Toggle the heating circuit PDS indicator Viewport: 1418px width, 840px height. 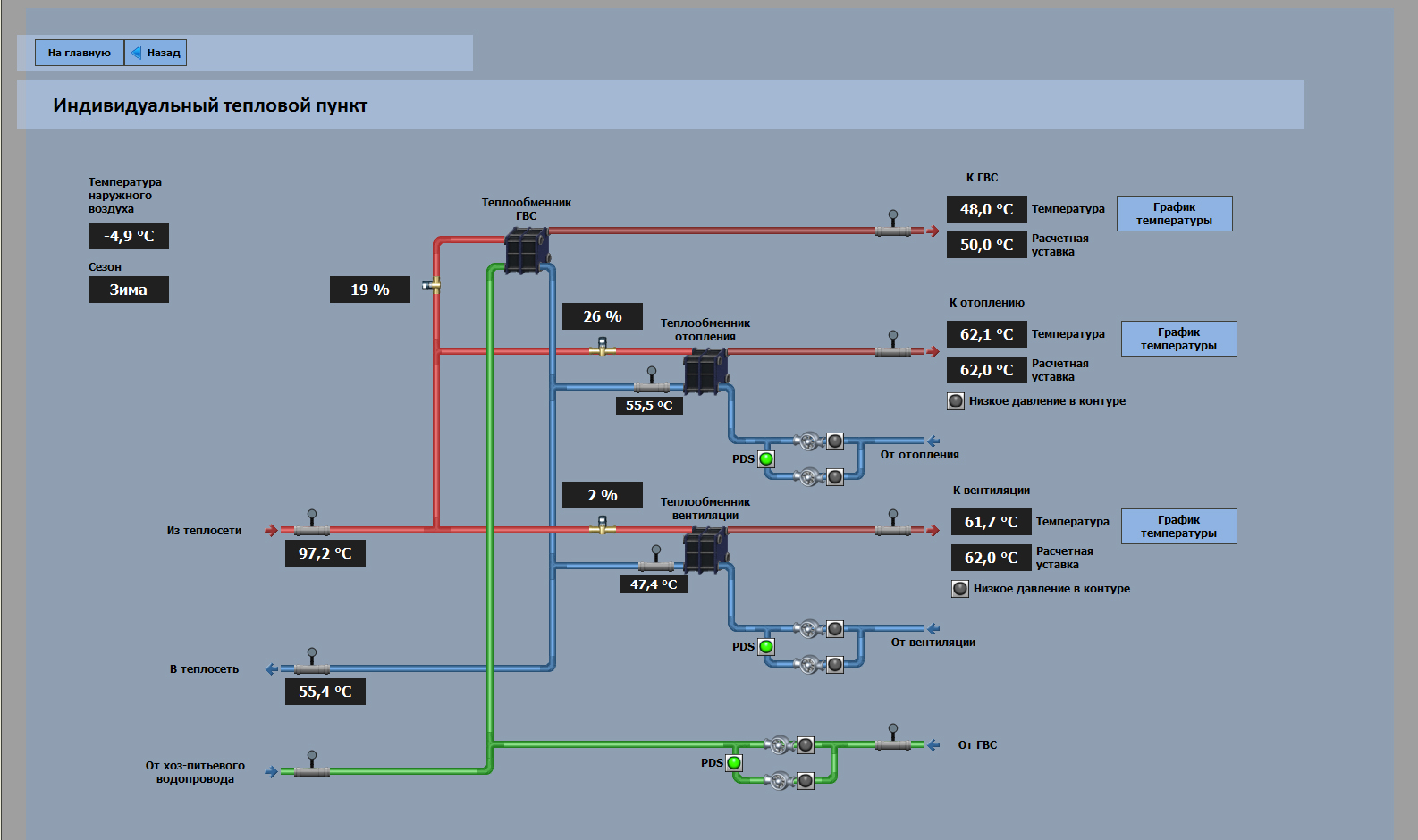(x=766, y=459)
